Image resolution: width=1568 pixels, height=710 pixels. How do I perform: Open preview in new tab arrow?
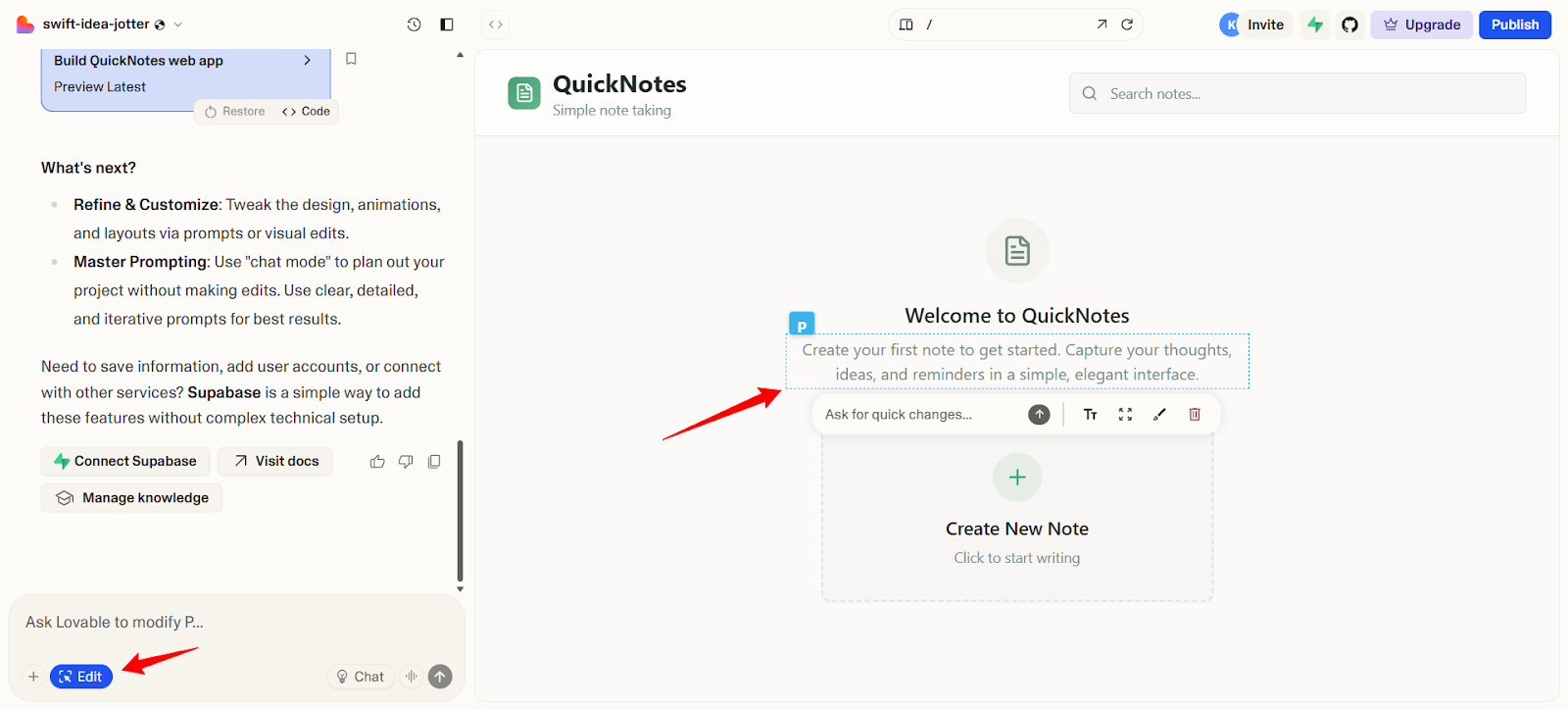1102,25
